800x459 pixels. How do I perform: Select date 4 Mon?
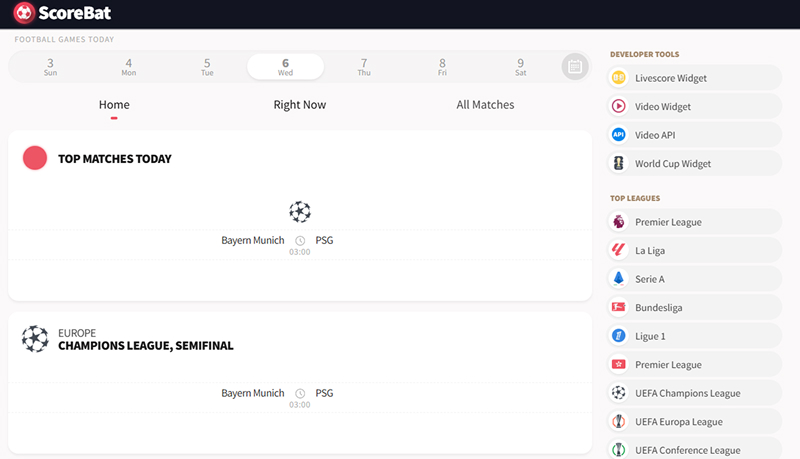click(129, 67)
